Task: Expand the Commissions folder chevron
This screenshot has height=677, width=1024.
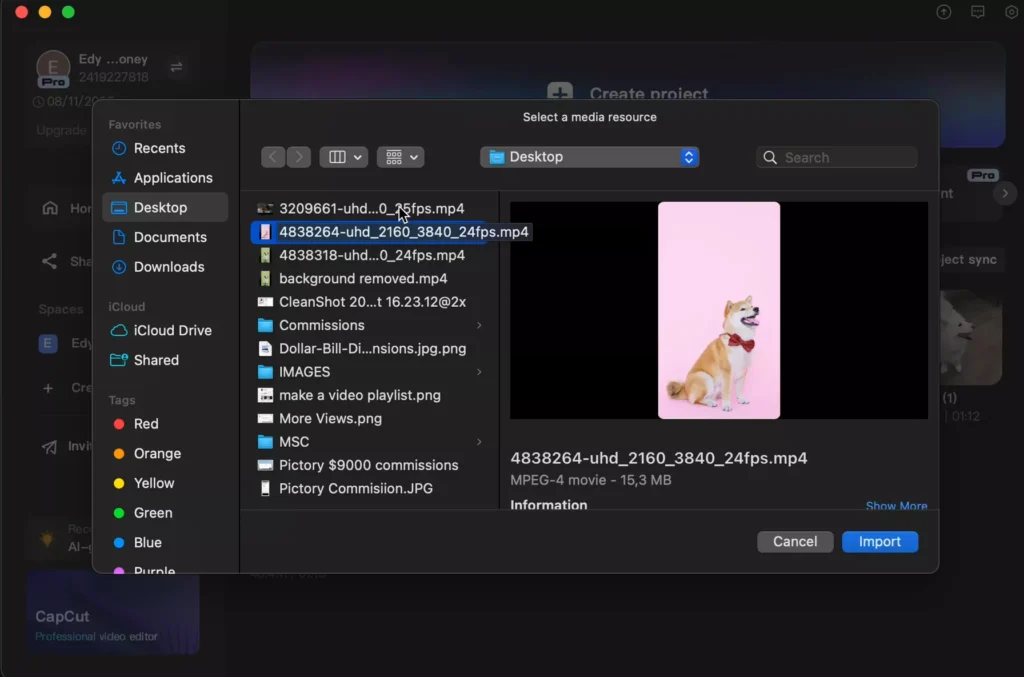Action: coord(479,325)
